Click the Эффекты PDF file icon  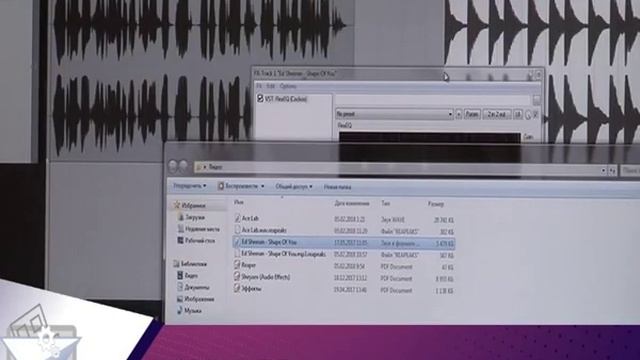[237, 288]
